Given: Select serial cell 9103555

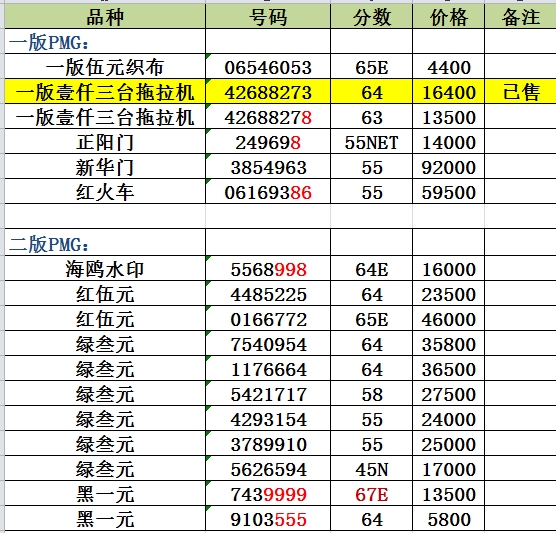Looking at the screenshot, I should click(268, 518).
